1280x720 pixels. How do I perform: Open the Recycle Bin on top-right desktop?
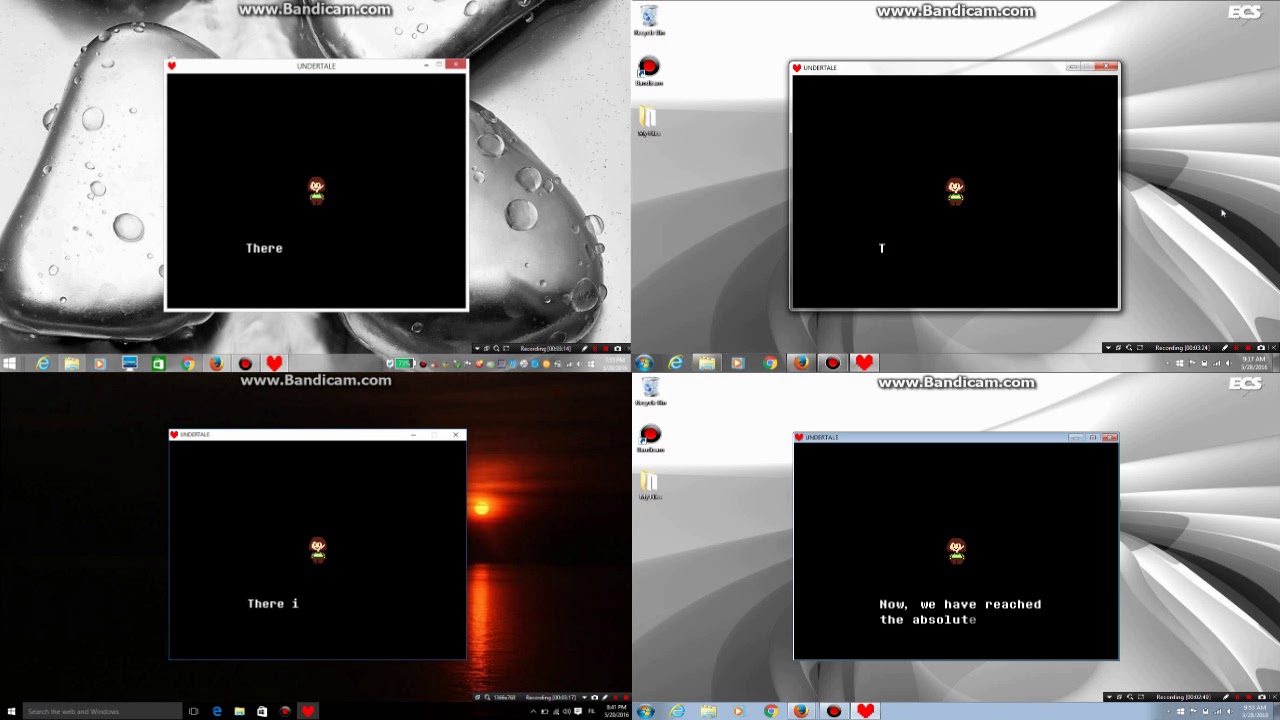pyautogui.click(x=649, y=20)
